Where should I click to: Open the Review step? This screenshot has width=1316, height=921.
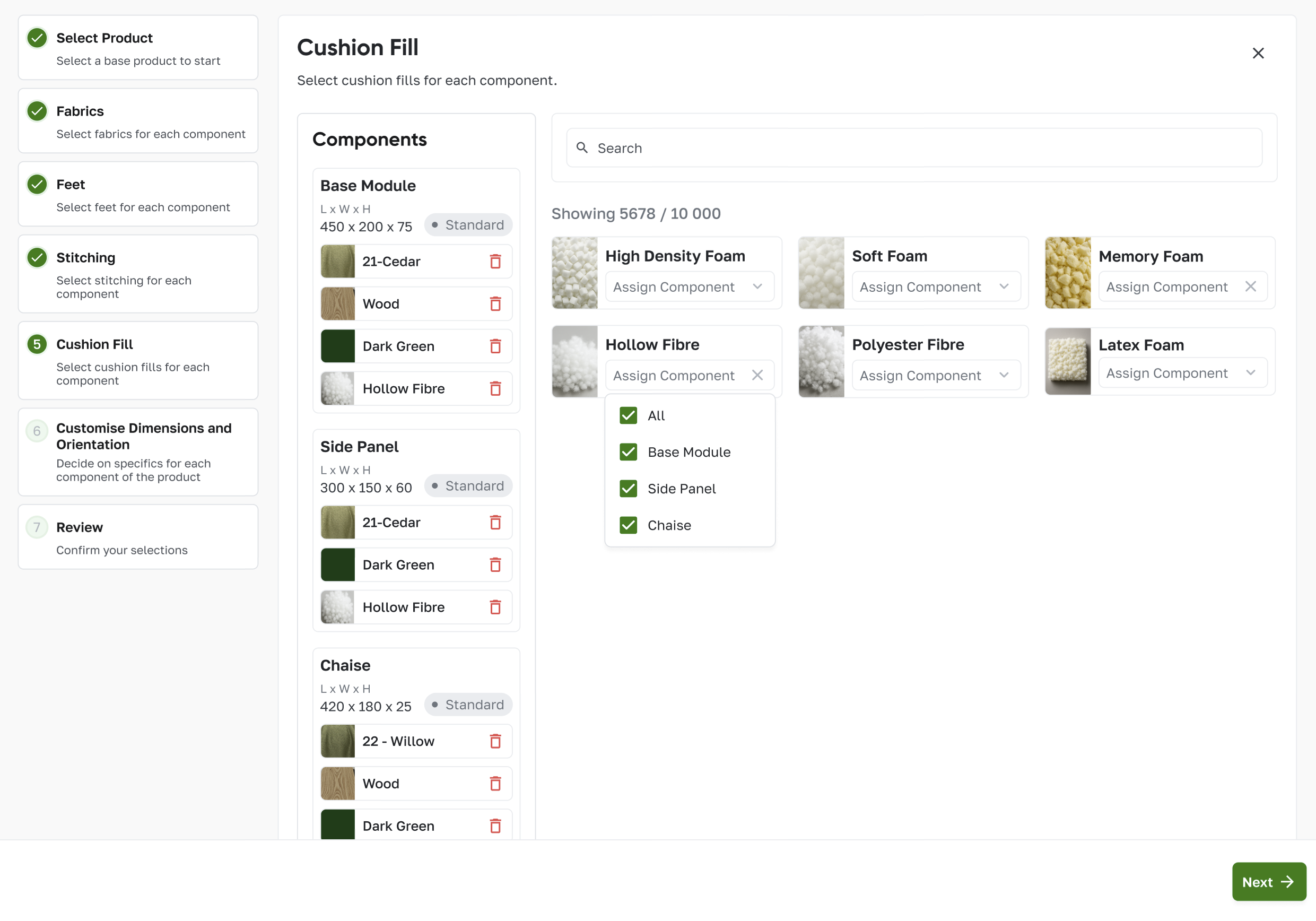[137, 537]
